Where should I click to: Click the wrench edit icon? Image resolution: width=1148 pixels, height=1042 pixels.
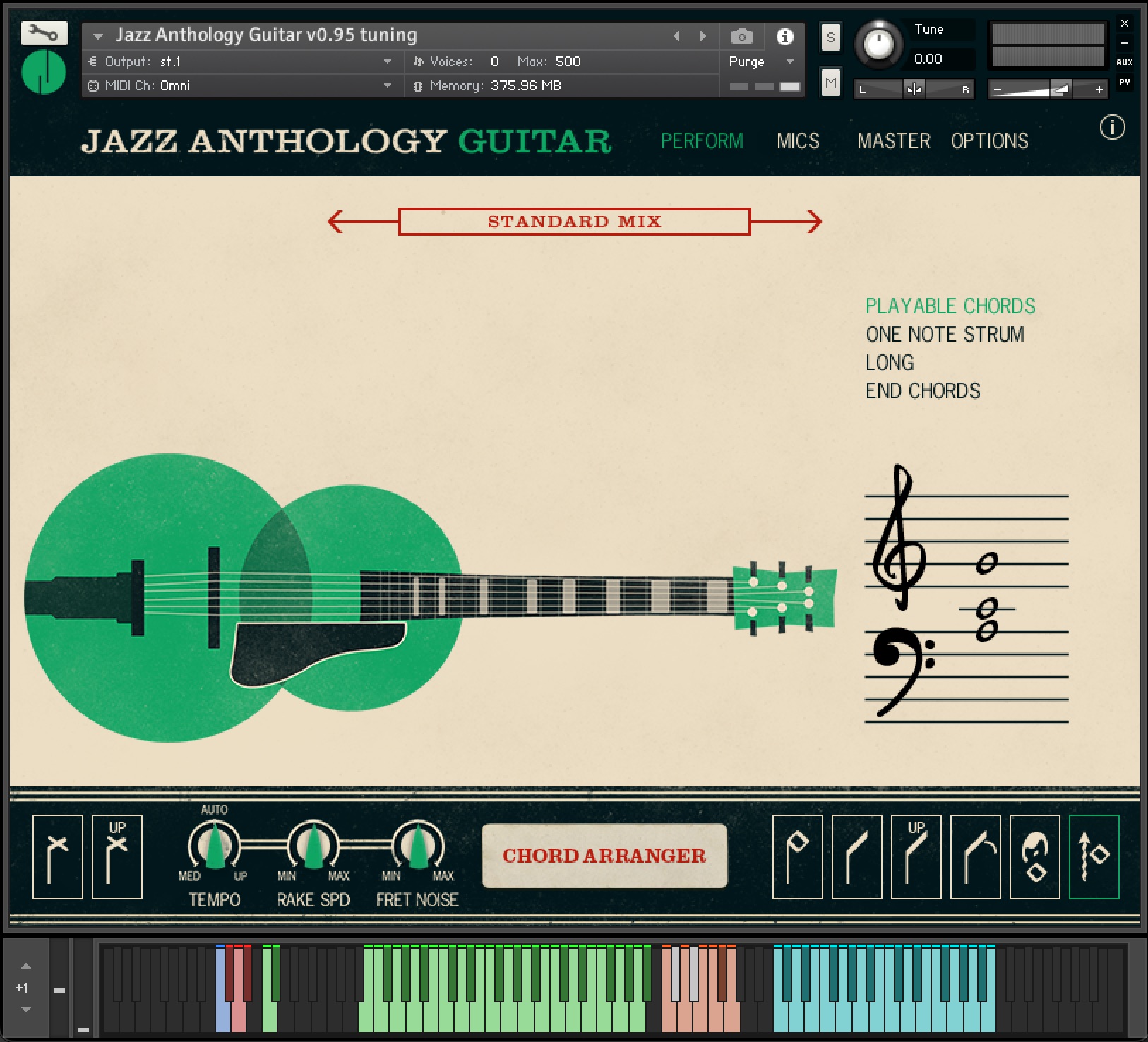(44, 33)
